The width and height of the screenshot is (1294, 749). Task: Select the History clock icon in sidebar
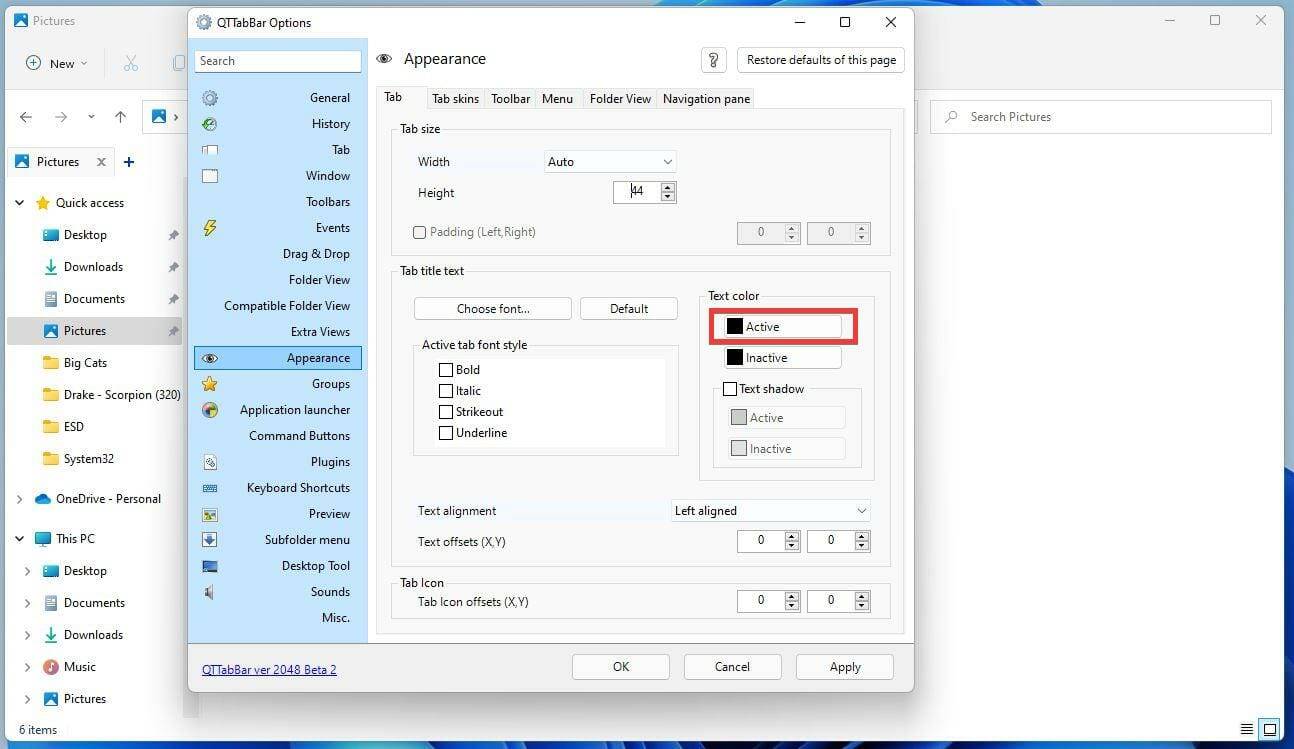pos(210,124)
